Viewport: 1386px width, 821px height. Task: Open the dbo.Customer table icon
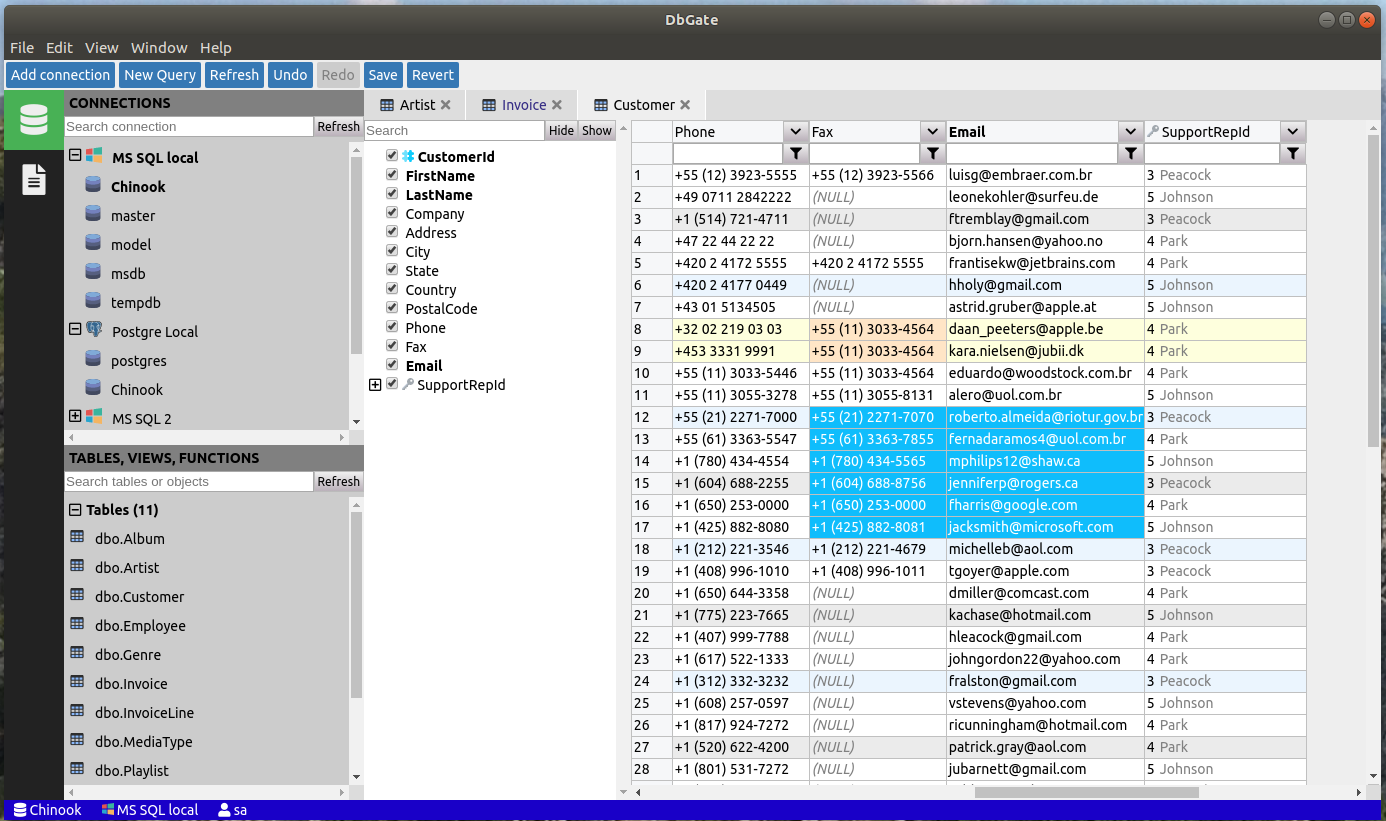coord(77,596)
